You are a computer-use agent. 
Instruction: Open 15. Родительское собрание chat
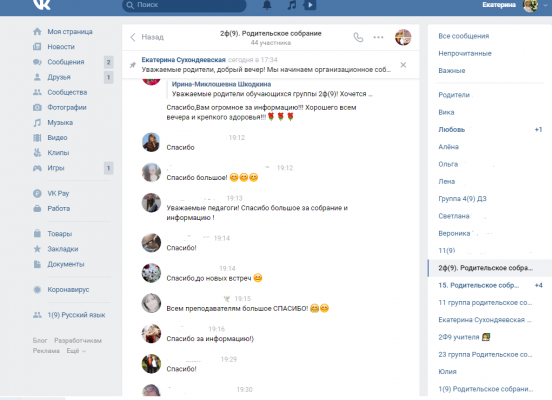click(490, 285)
